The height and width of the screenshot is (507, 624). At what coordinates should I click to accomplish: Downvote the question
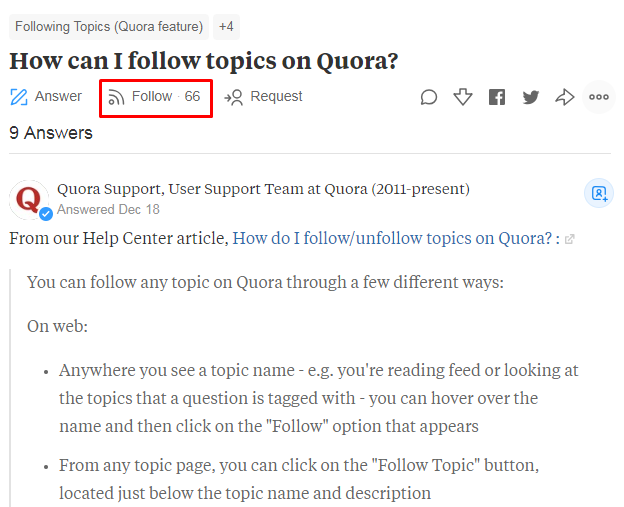[x=462, y=97]
